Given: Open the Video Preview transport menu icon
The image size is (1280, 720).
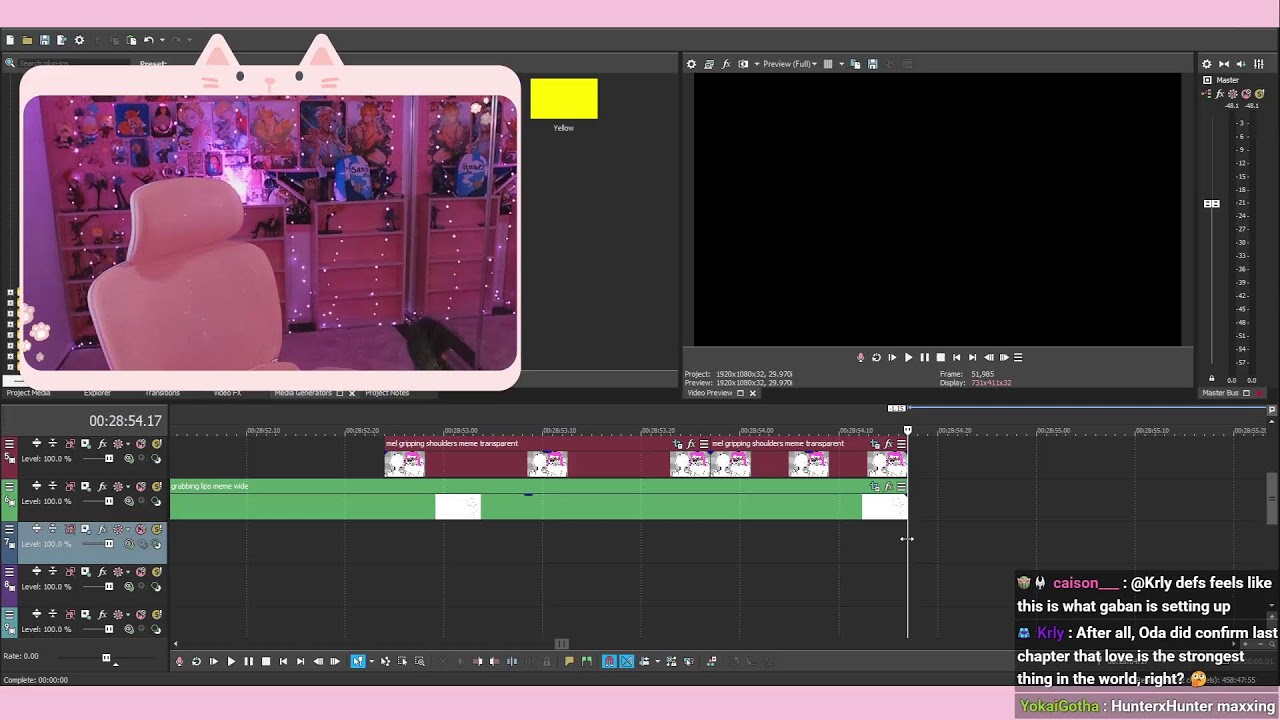Looking at the screenshot, I should 1018,357.
